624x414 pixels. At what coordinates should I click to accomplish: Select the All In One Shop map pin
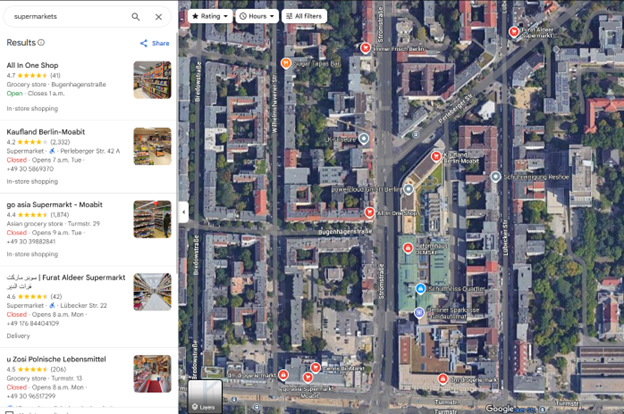tap(369, 212)
